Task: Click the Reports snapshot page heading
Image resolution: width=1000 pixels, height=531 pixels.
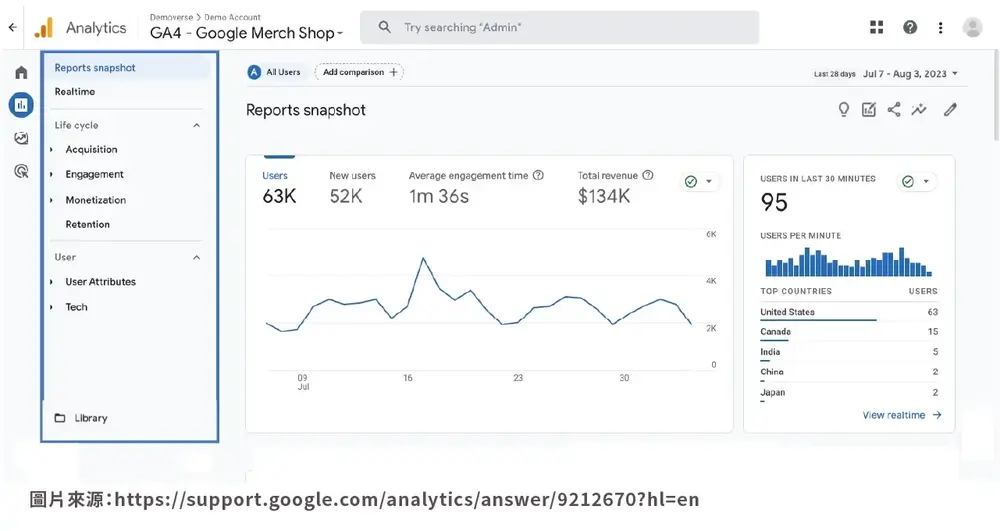Action: [306, 110]
